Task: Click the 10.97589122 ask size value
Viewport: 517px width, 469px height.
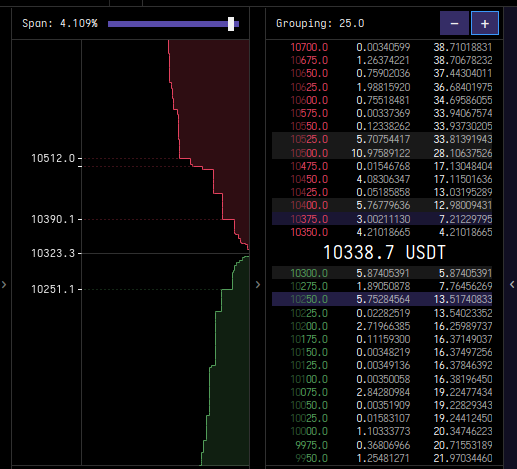Action: click(381, 153)
